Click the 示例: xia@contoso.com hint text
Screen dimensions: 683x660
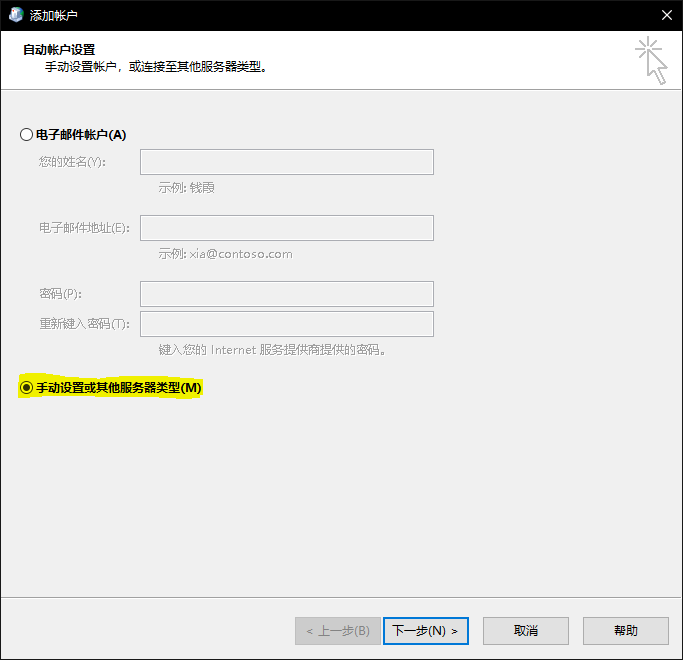tap(225, 254)
